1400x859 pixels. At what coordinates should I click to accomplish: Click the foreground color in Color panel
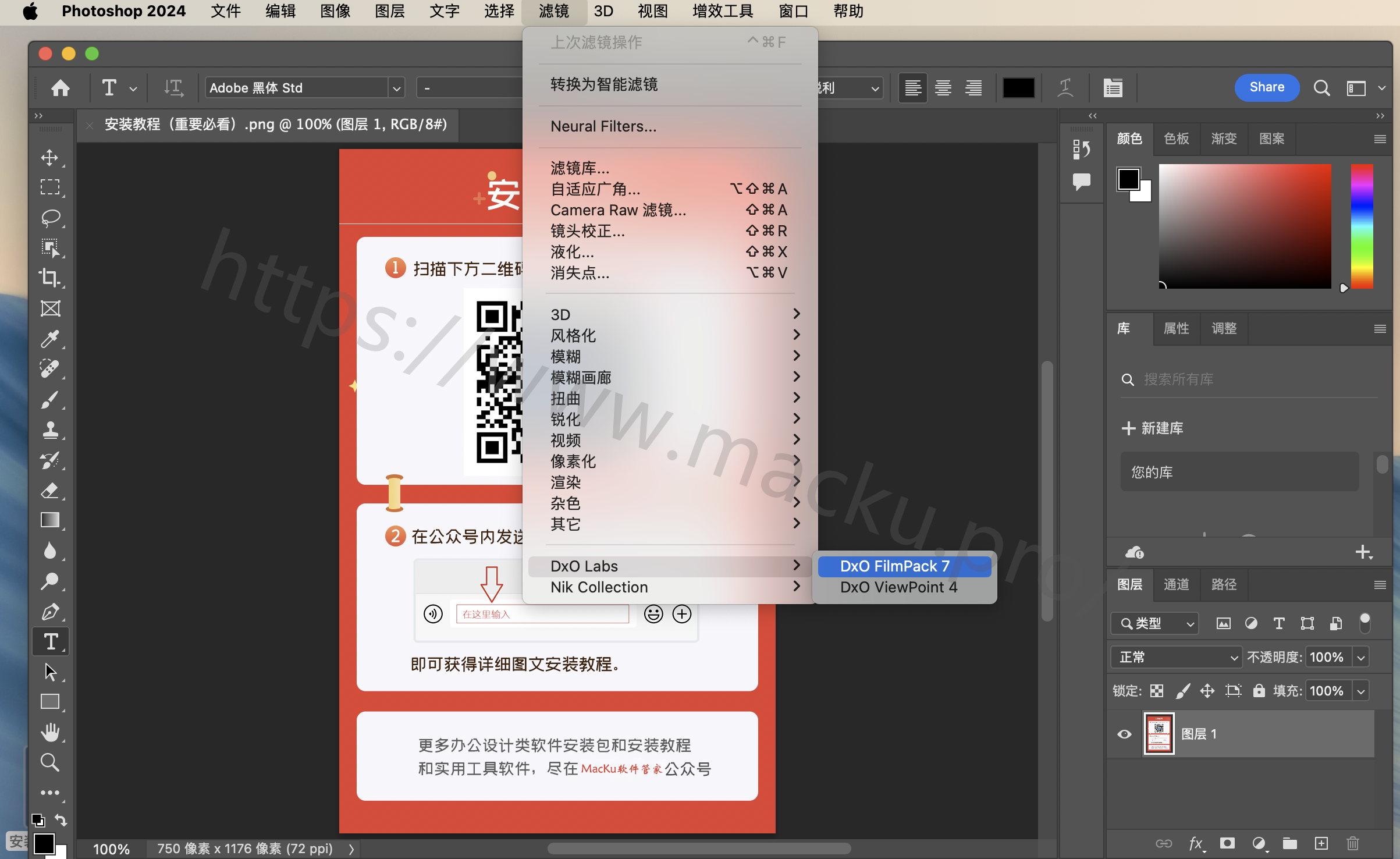click(1129, 179)
